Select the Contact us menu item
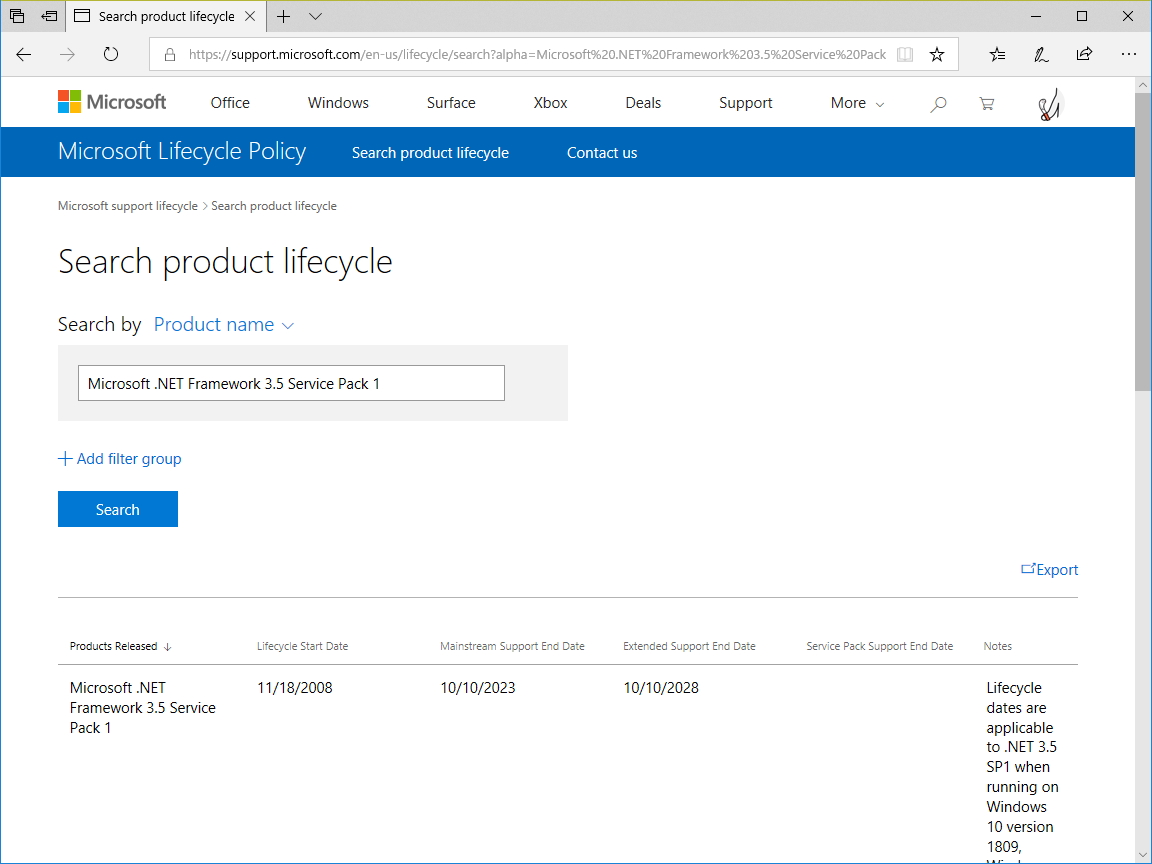 coord(601,152)
